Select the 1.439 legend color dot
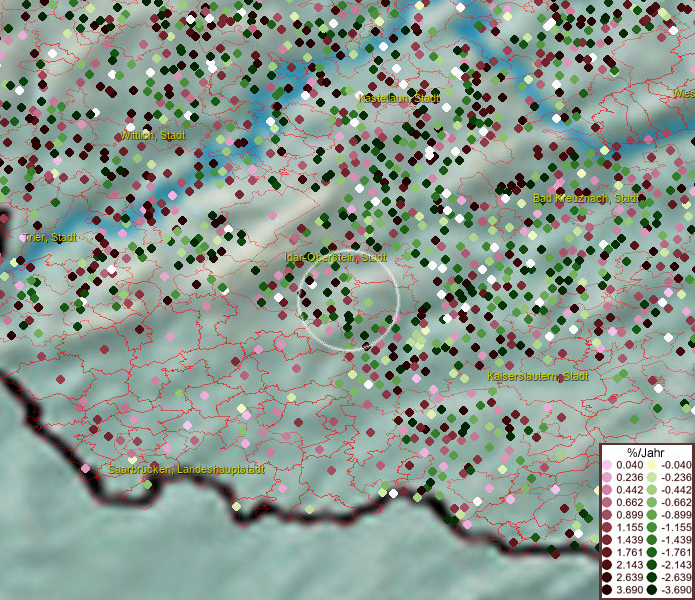This screenshot has width=695, height=600. click(x=607, y=540)
